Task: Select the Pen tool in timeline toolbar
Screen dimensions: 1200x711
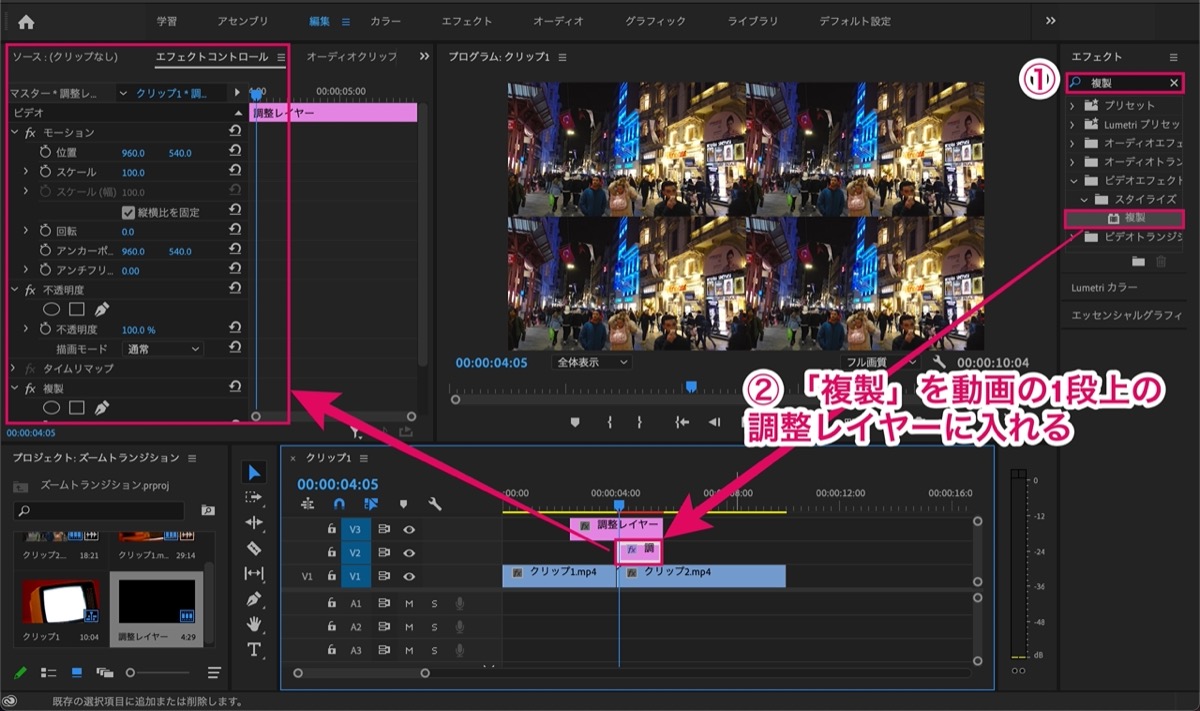Action: pos(254,598)
